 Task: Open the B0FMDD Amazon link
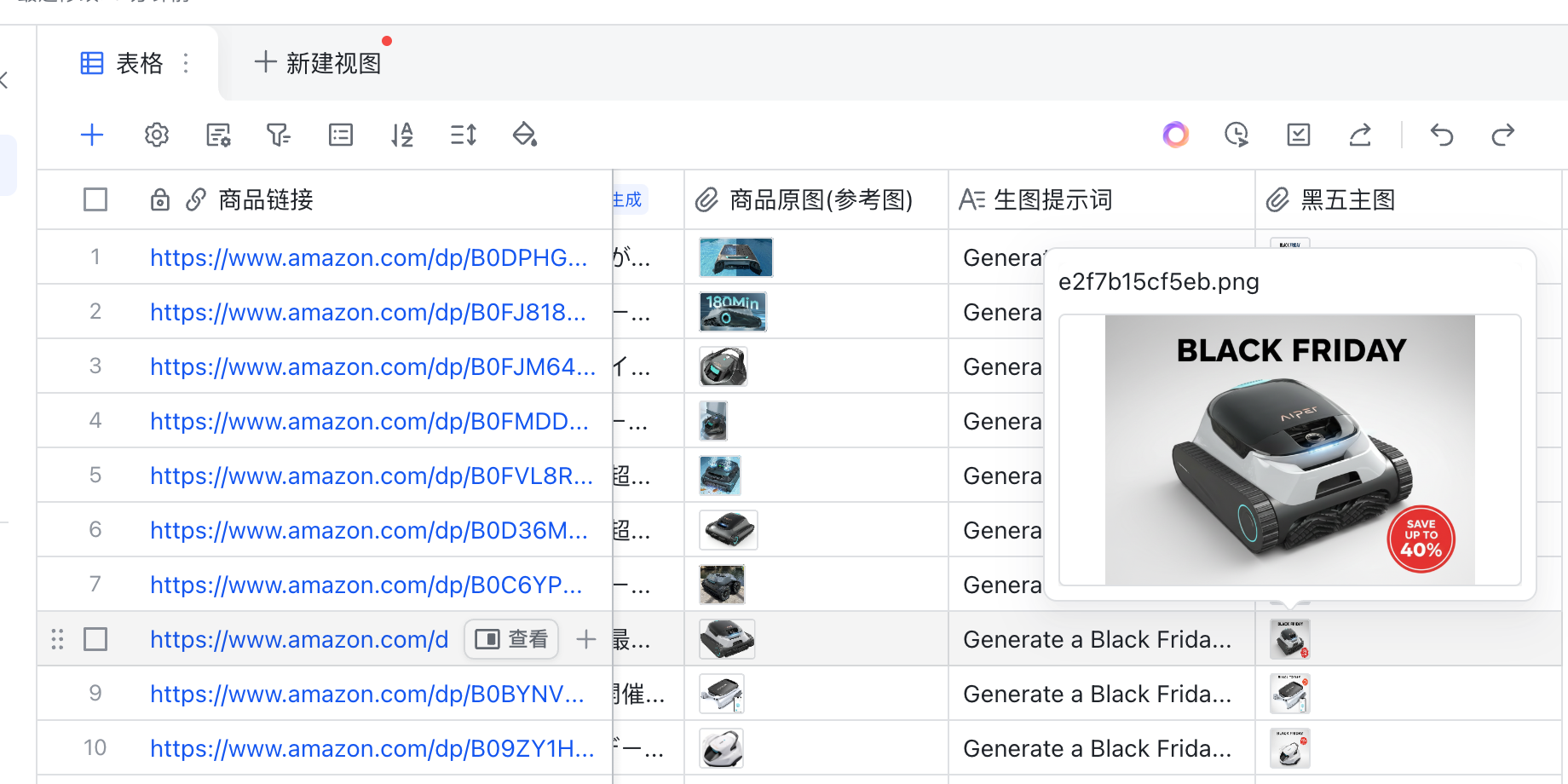tap(369, 421)
